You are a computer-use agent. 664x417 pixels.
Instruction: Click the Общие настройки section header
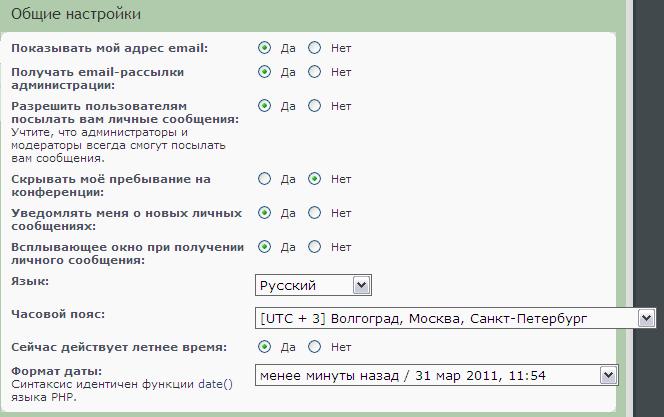[75, 14]
